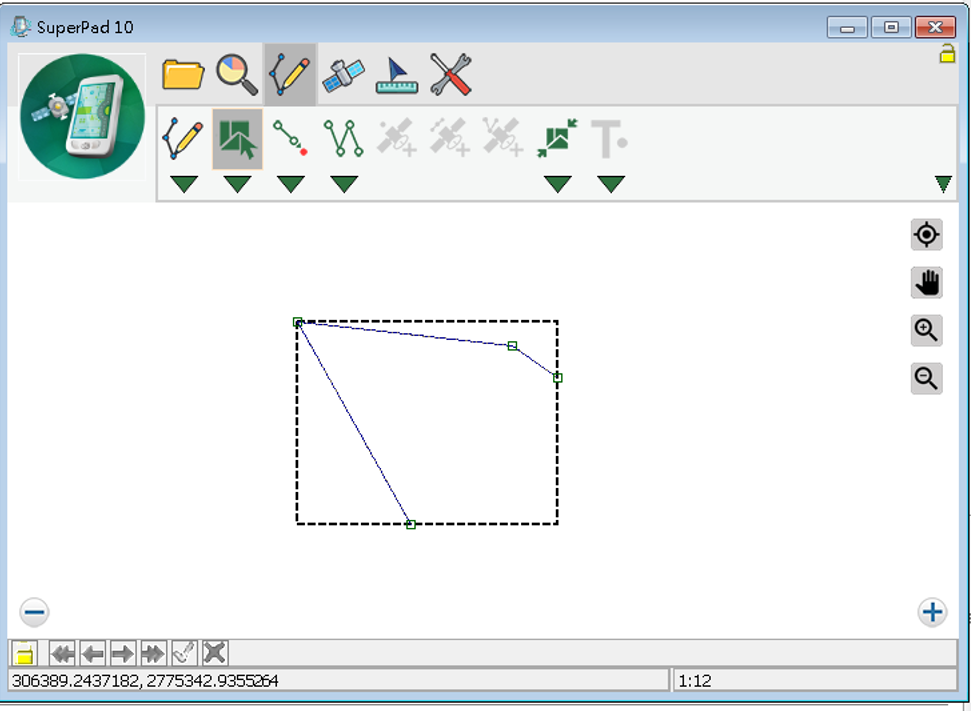Screen dimensions: 971x711
Task: Go to first record double-left arrow
Action: point(62,653)
